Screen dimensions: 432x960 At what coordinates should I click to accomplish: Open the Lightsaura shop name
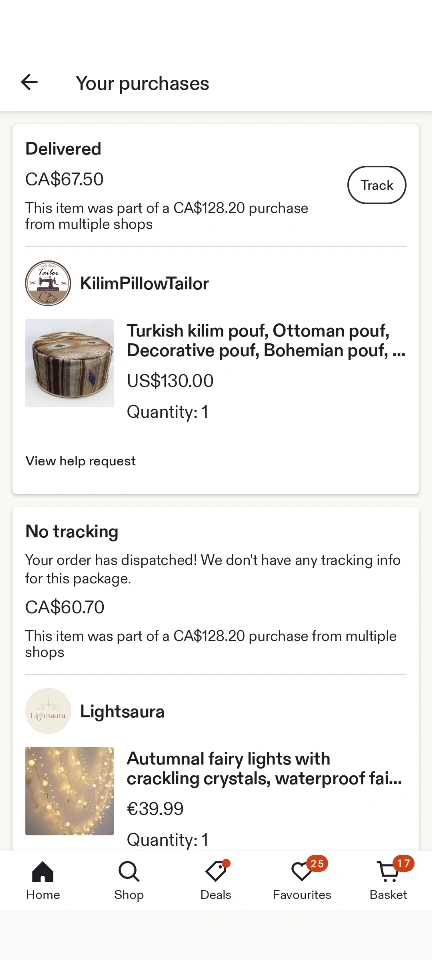point(122,711)
